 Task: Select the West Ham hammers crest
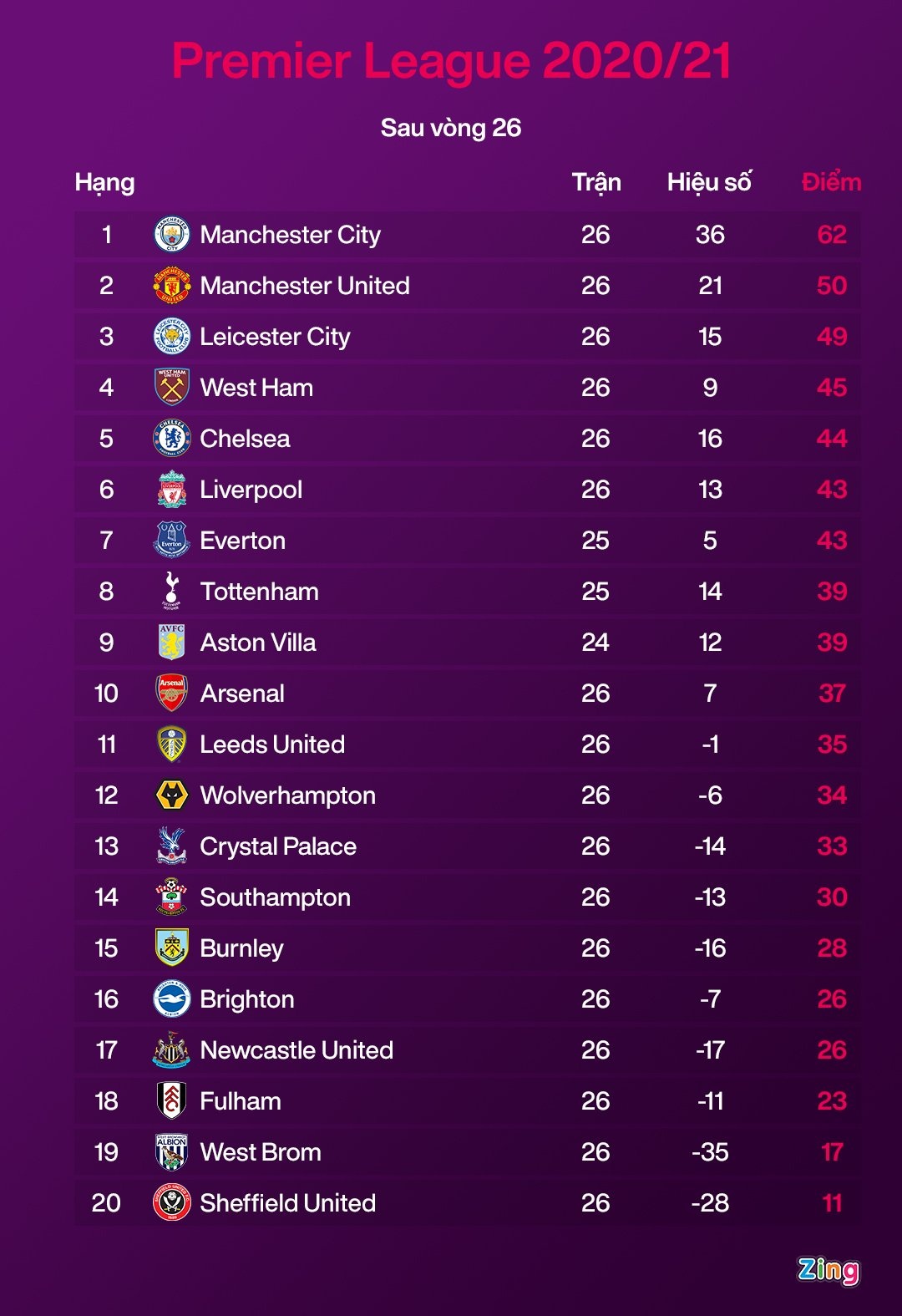pyautogui.click(x=172, y=388)
